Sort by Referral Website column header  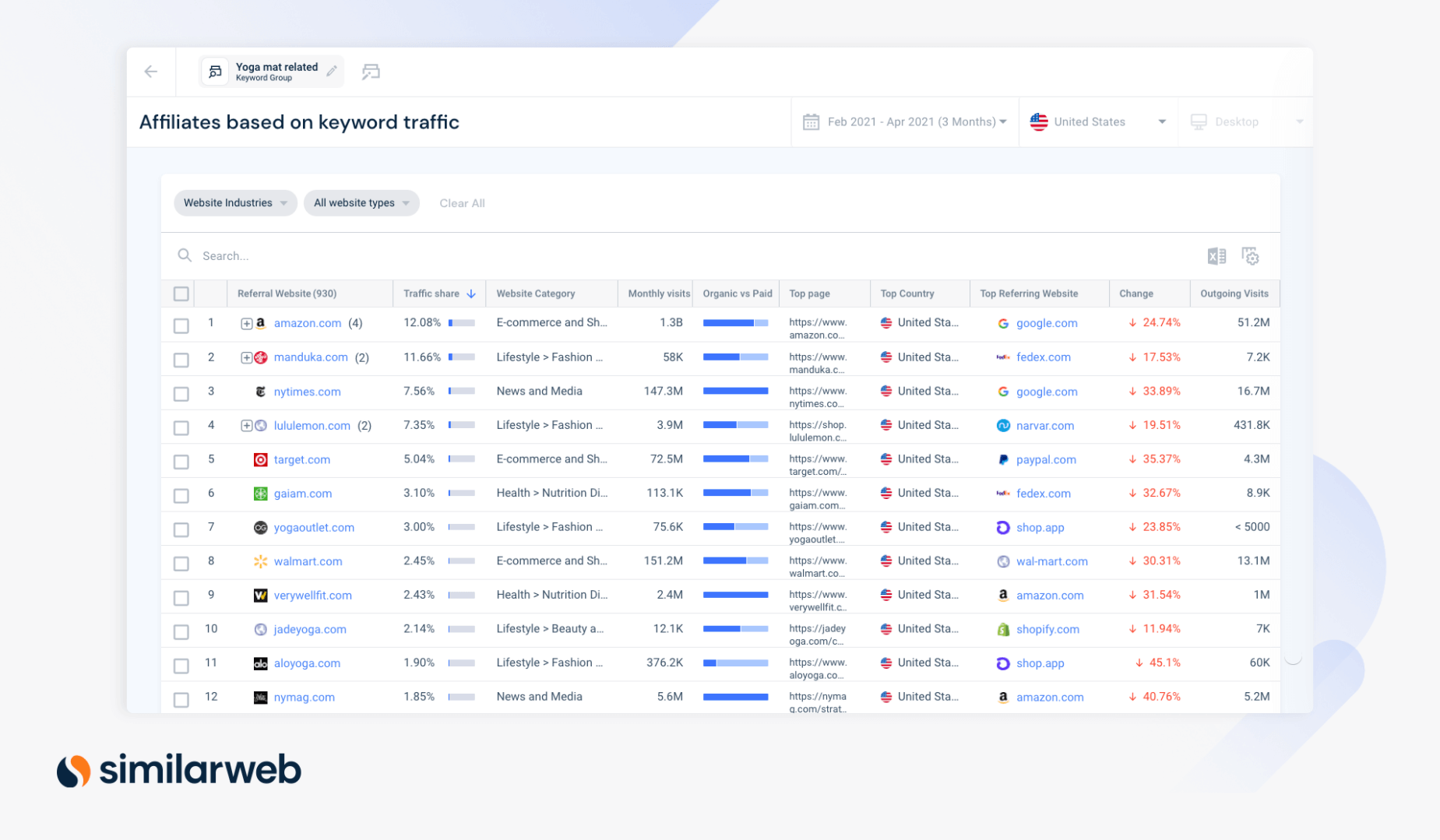tap(287, 294)
